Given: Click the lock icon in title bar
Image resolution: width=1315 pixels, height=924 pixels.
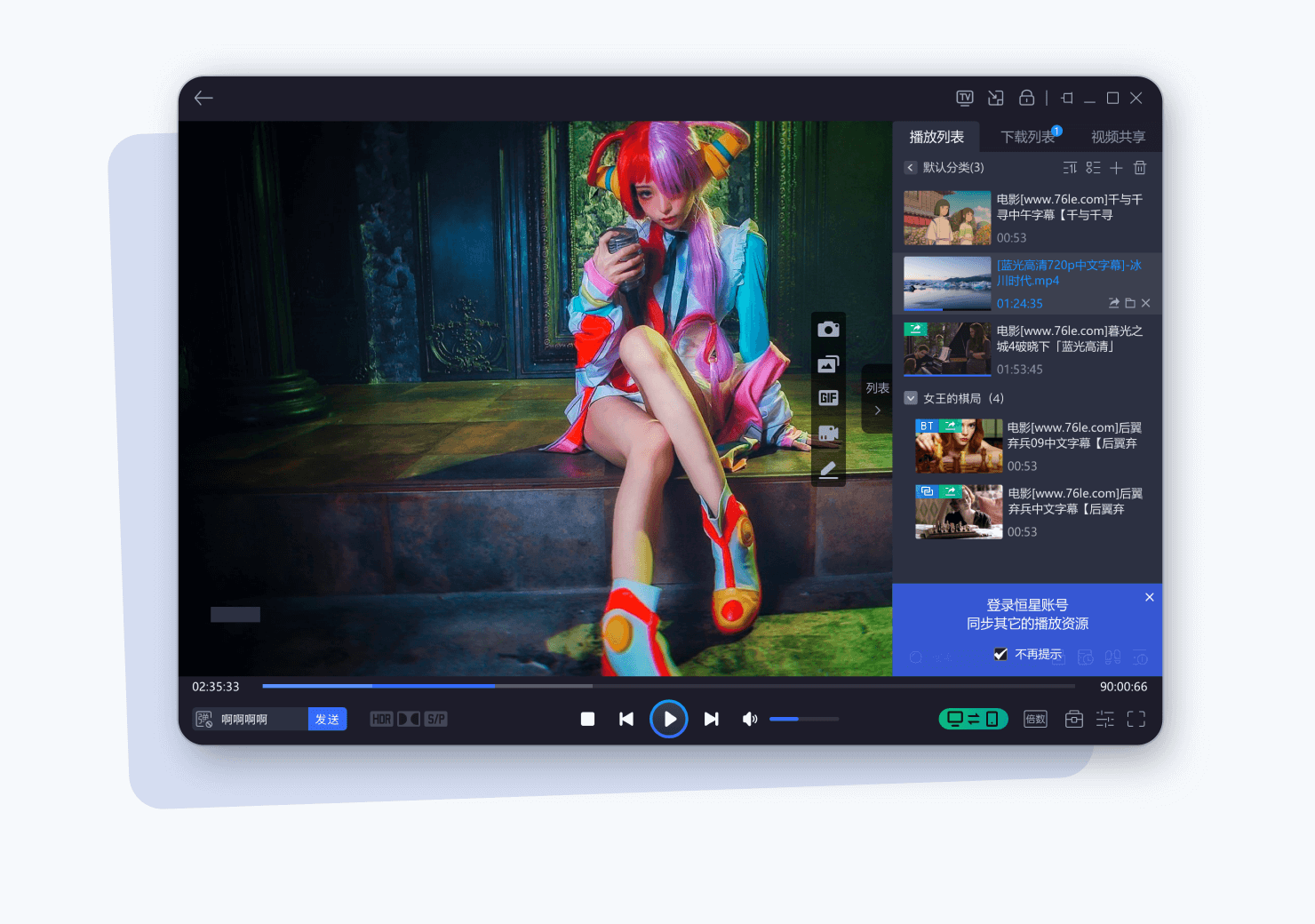Looking at the screenshot, I should 1026,98.
